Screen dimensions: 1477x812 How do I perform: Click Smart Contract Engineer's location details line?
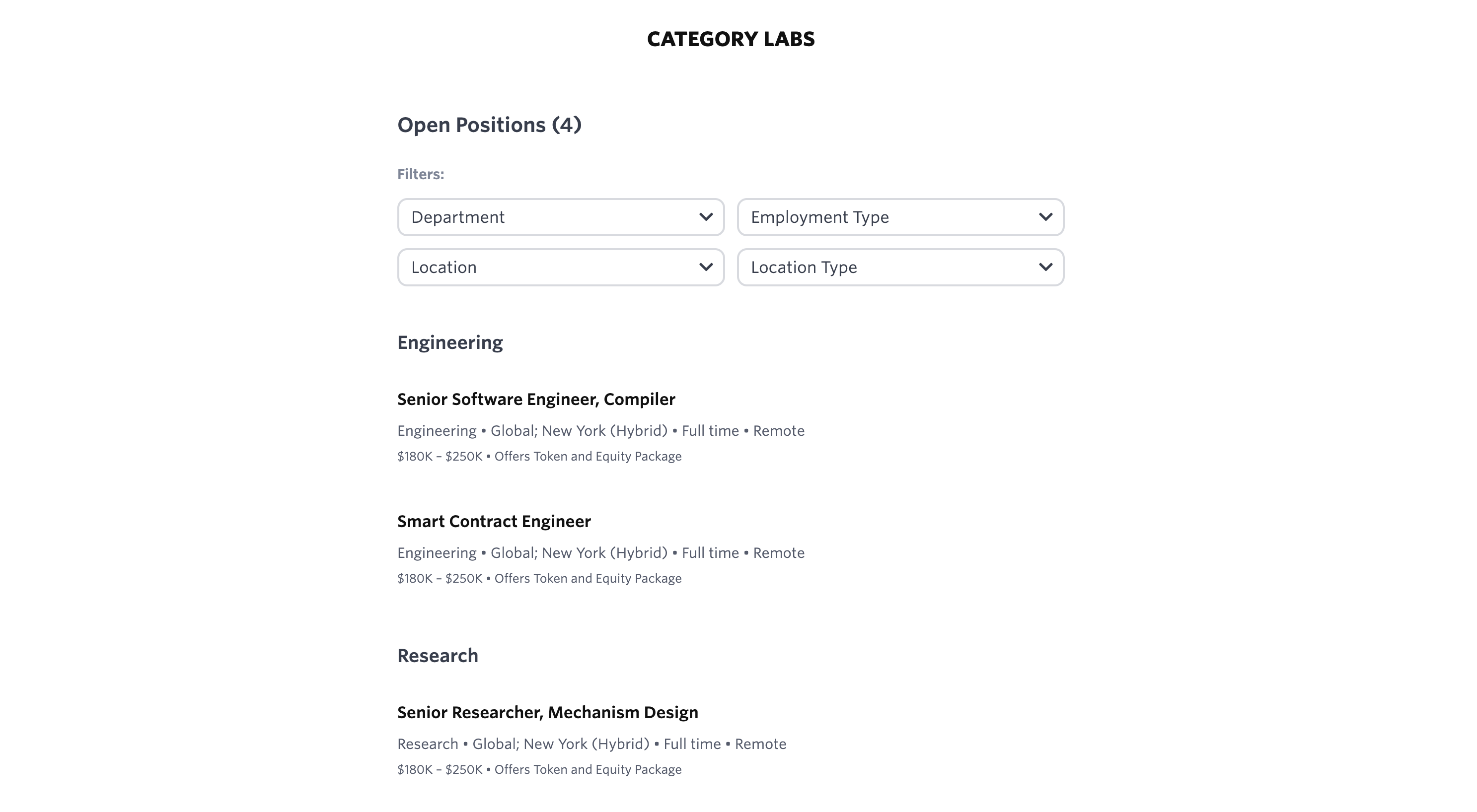click(600, 553)
